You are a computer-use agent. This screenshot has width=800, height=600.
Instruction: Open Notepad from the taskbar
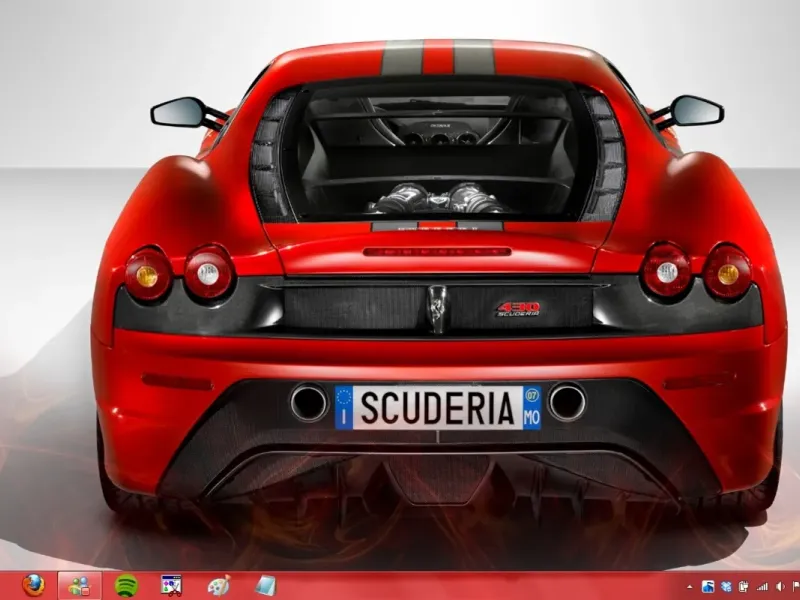click(x=264, y=585)
